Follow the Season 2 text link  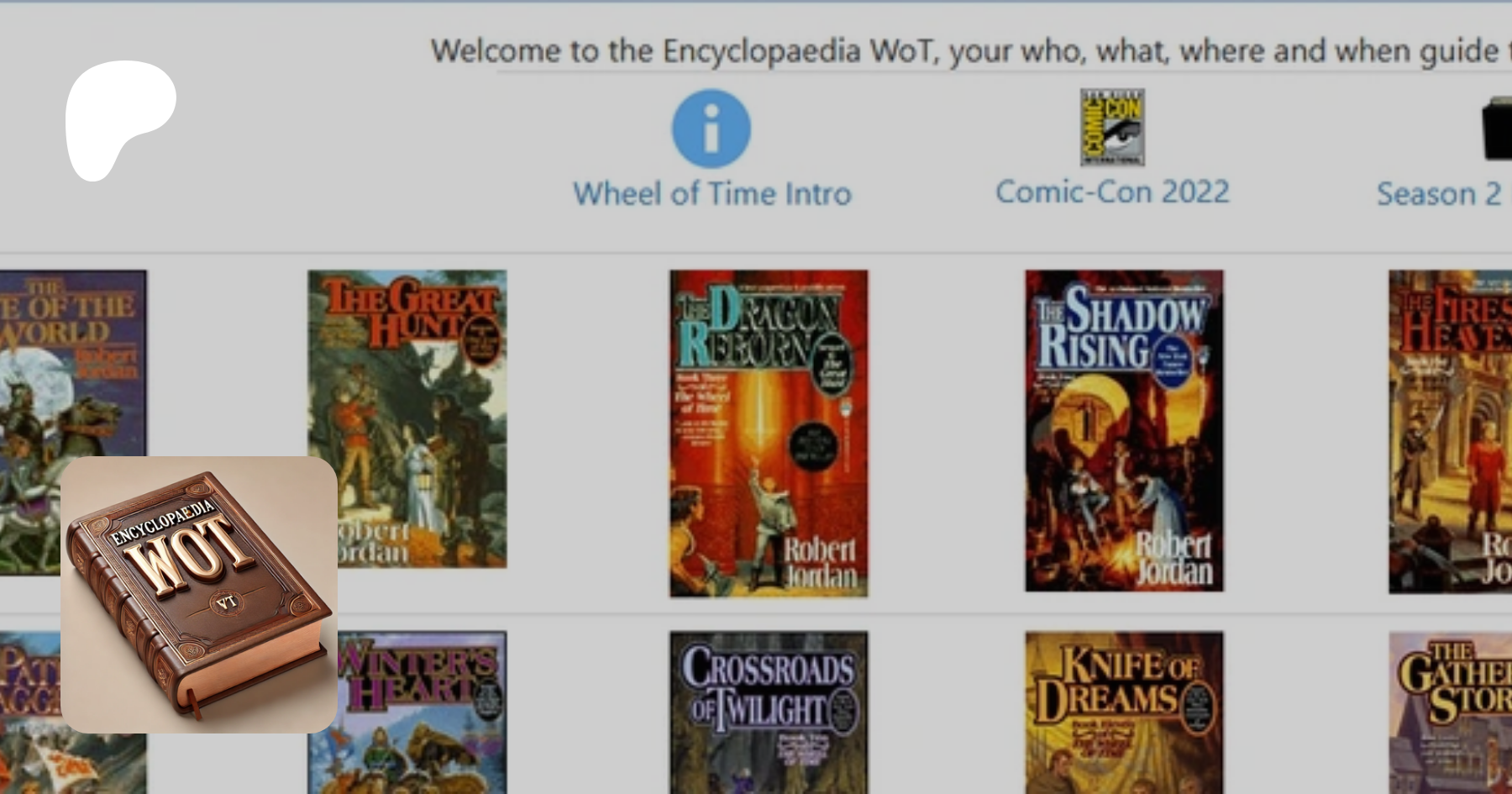1439,194
